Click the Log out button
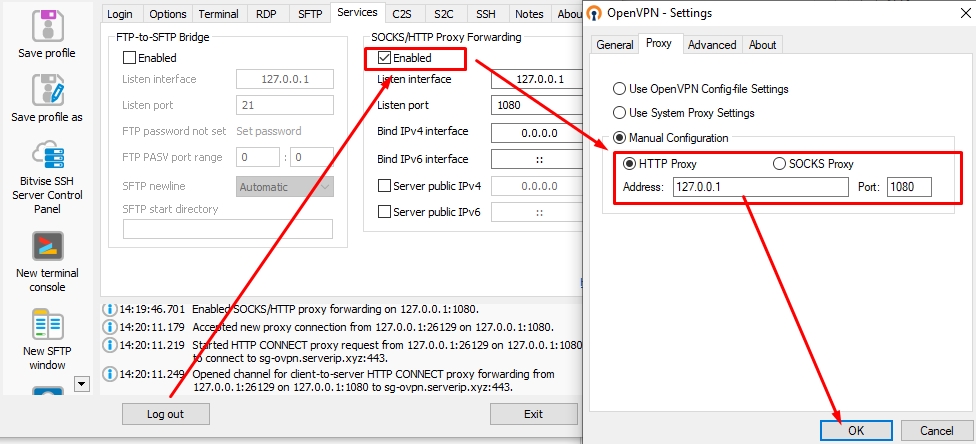The width and height of the screenshot is (976, 444). tap(166, 414)
